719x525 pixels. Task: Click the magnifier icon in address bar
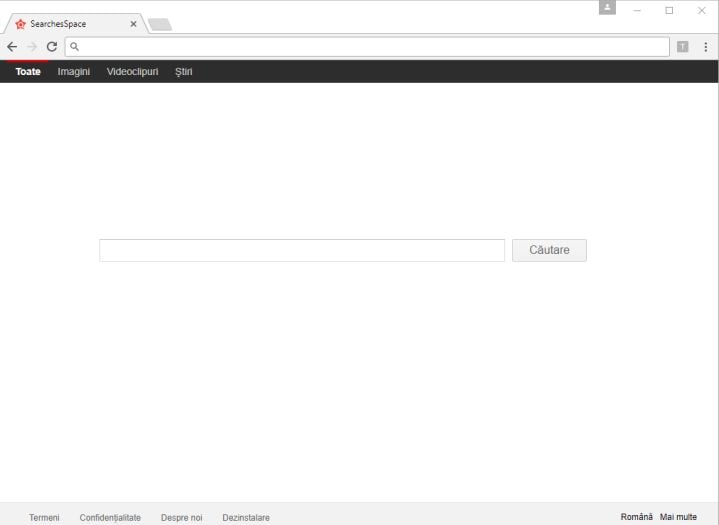74,47
